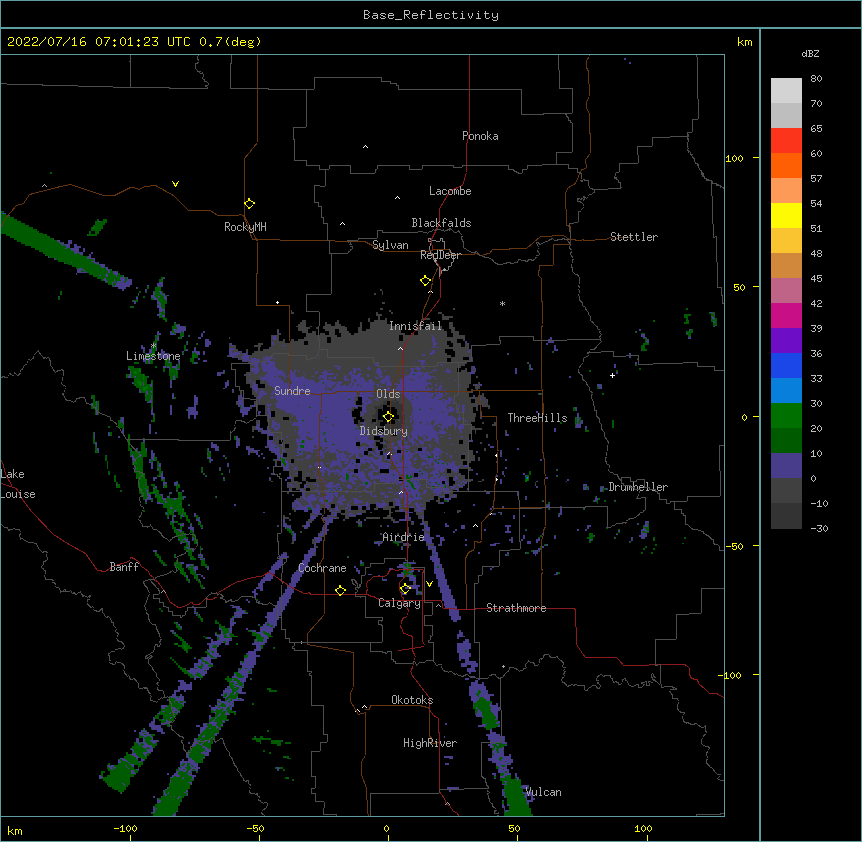The width and height of the screenshot is (862, 842).
Task: Click the RedDeer city label
Action: pyautogui.click(x=440, y=255)
